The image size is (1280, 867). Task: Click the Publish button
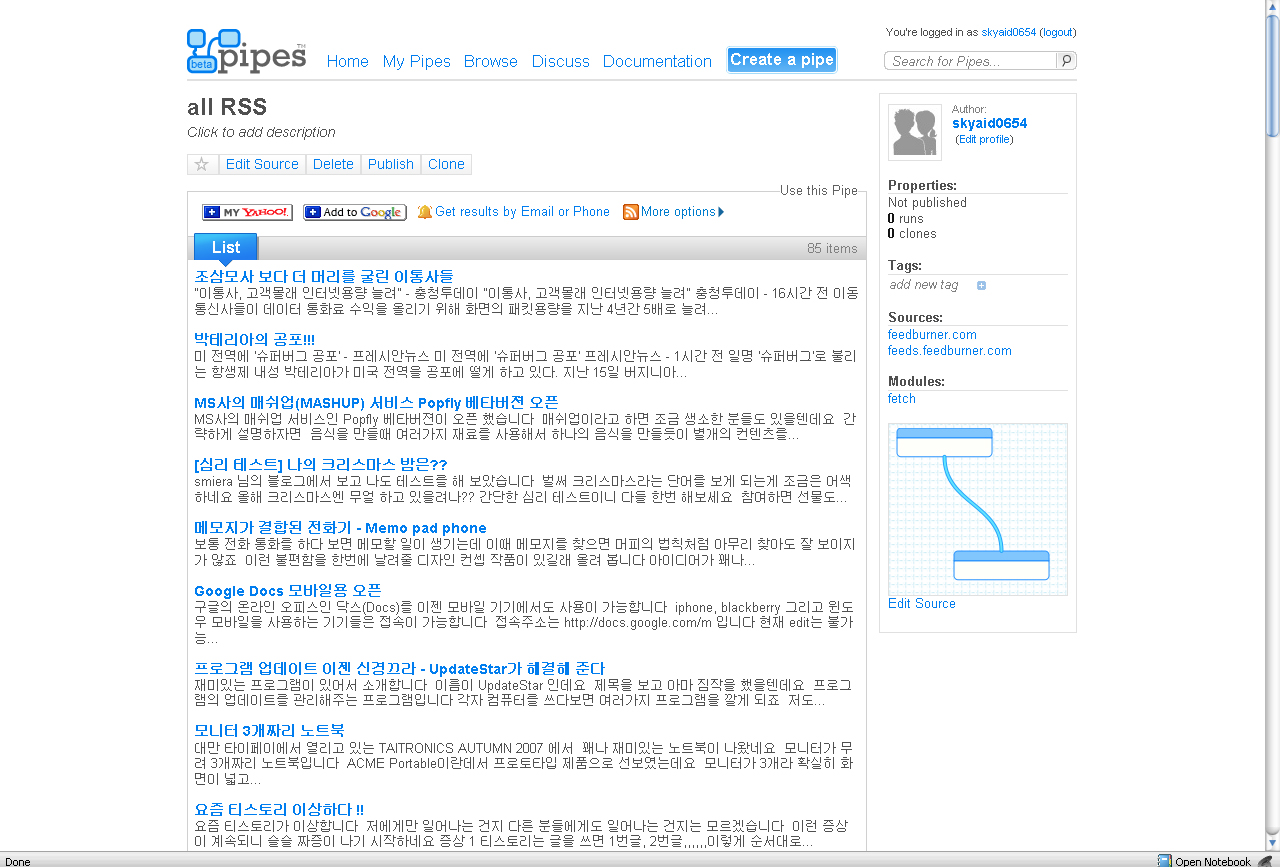(391, 164)
